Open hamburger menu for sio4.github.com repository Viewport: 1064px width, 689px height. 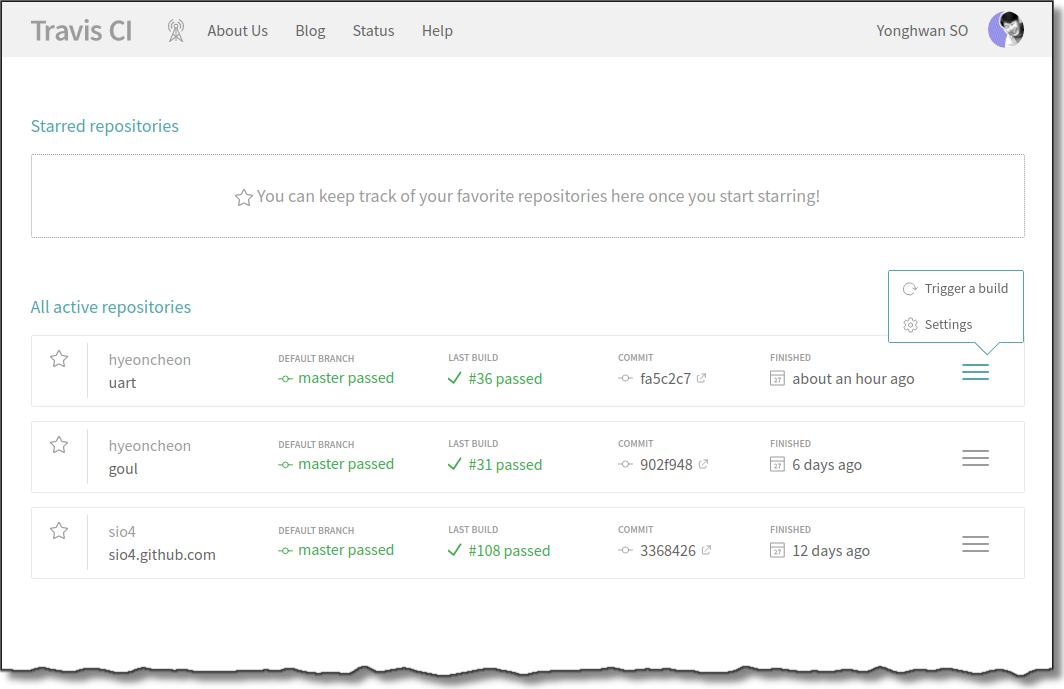click(975, 544)
